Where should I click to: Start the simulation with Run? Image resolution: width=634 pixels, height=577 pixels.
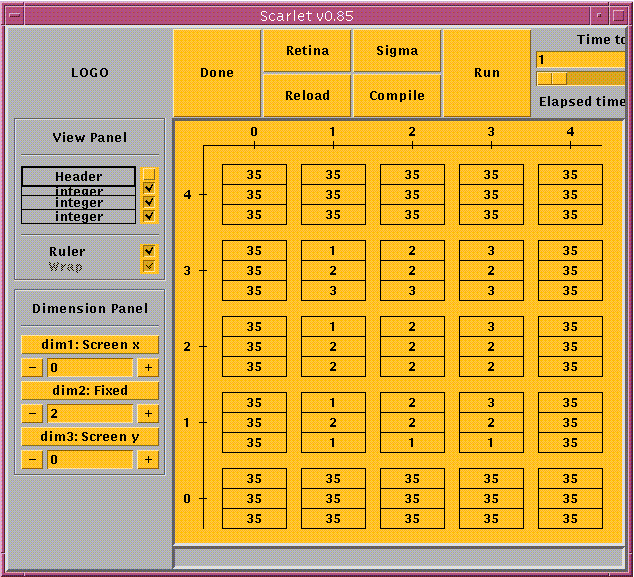tap(487, 73)
